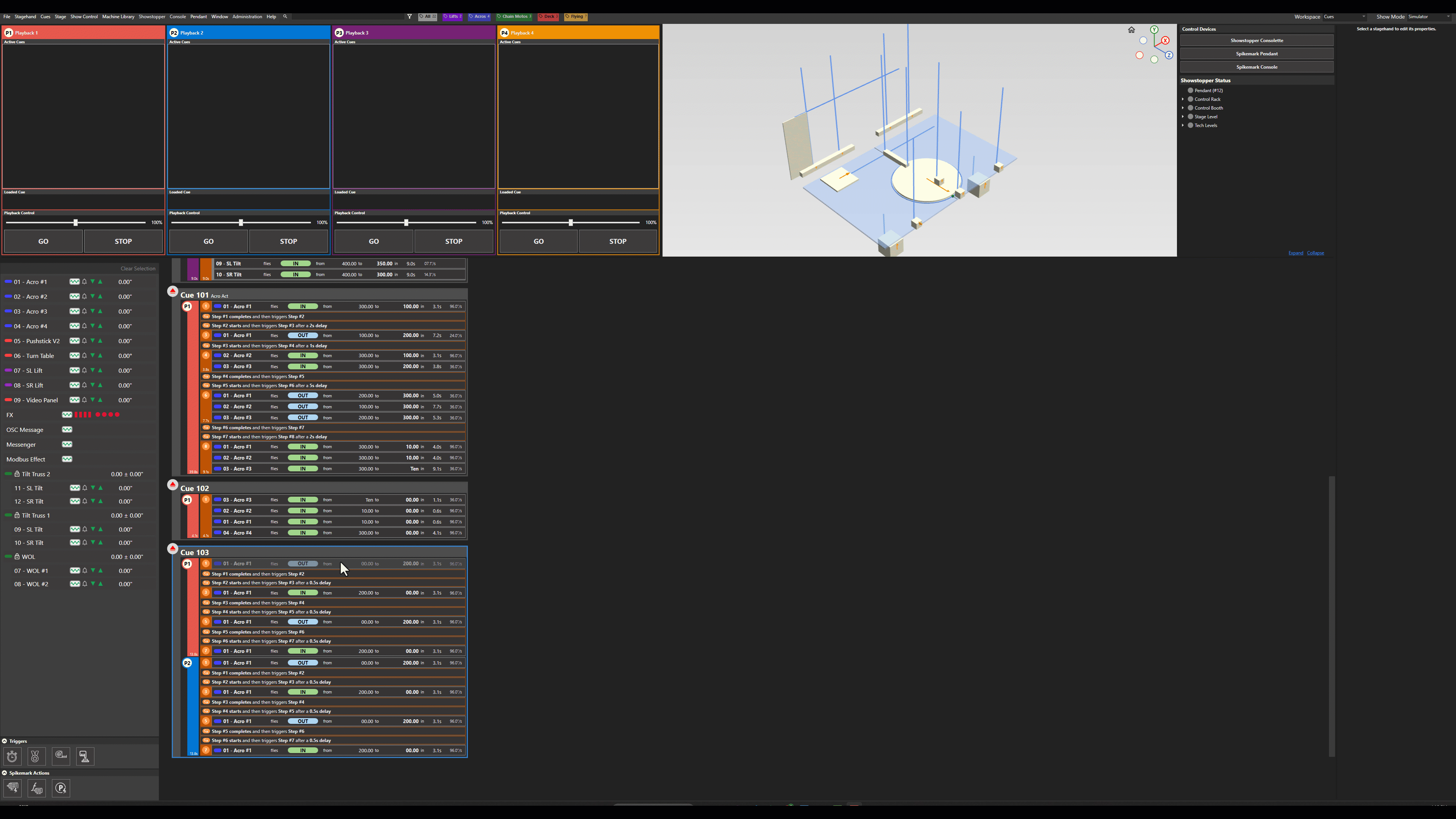Click green down arrow for 03 - Acro #3
Screen dimensions: 1456x819
pyautogui.click(x=93, y=311)
